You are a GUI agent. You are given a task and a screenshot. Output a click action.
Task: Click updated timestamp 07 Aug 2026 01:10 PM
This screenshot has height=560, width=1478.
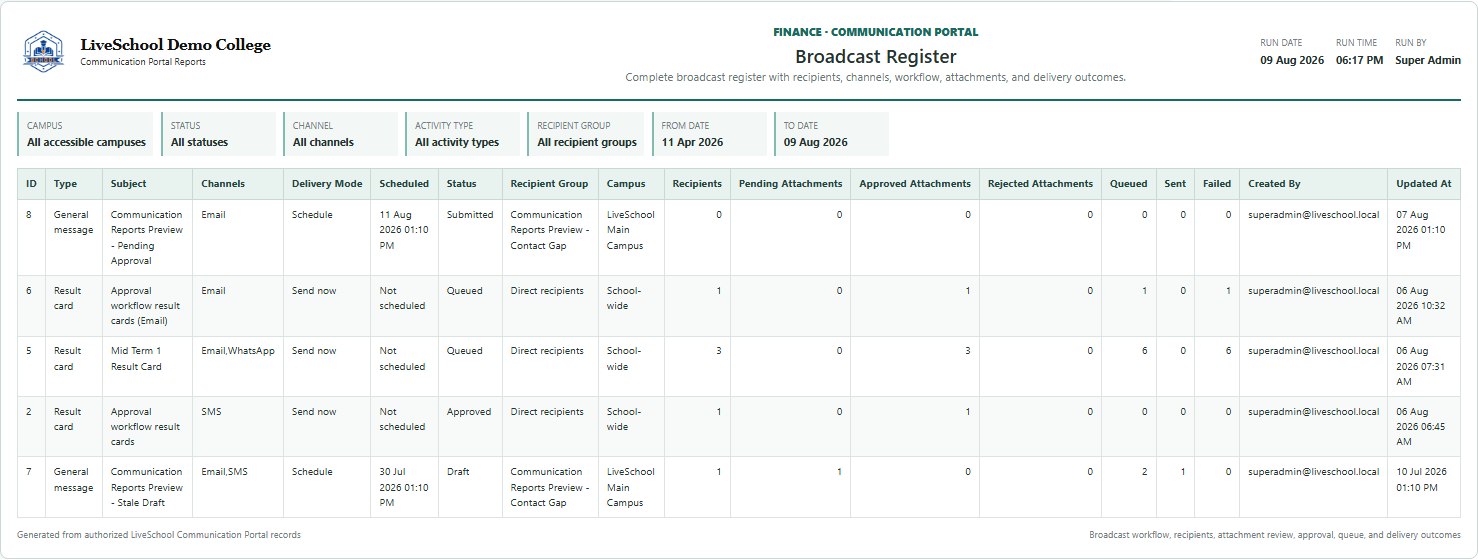tap(1421, 230)
